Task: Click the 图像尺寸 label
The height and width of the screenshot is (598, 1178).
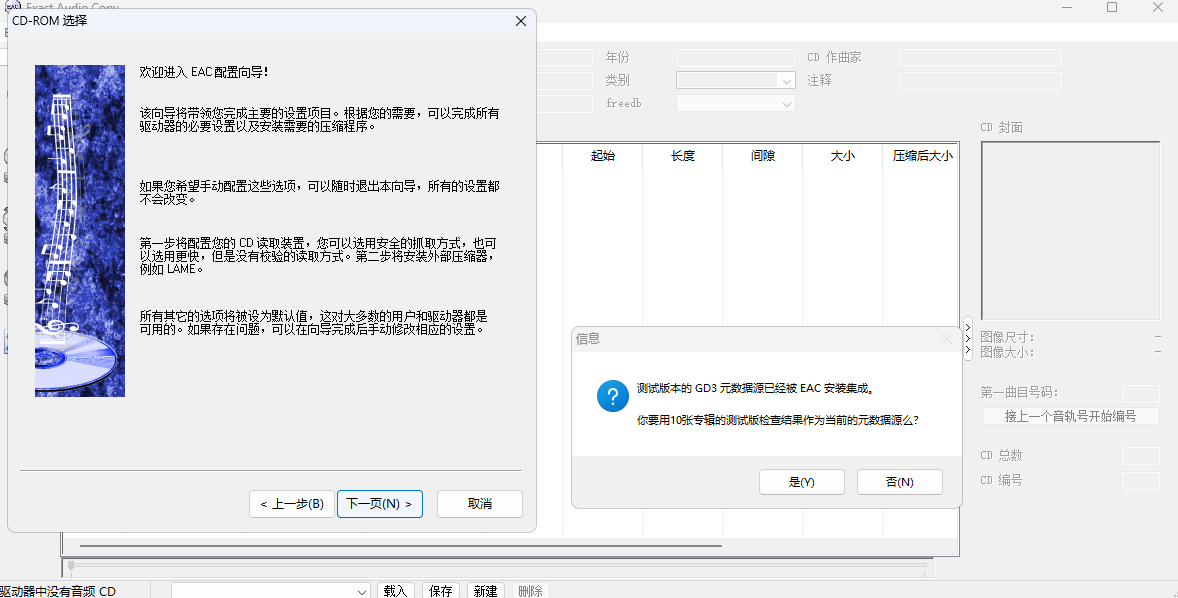Action: pyautogui.click(x=1007, y=338)
